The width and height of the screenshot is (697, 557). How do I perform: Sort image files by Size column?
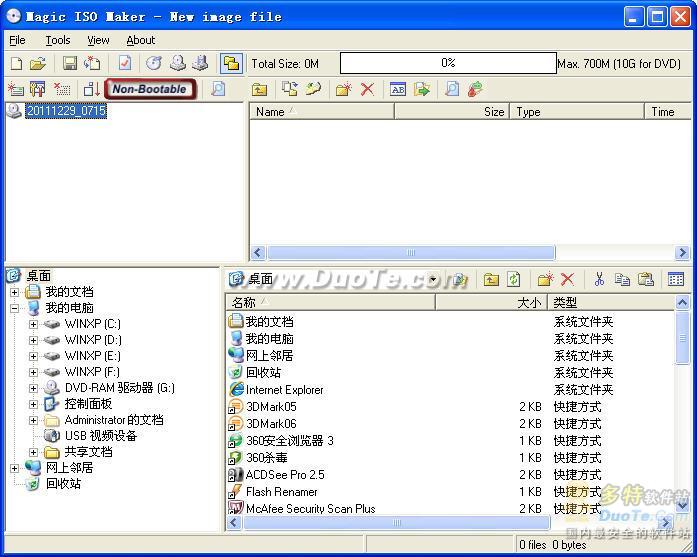click(452, 112)
